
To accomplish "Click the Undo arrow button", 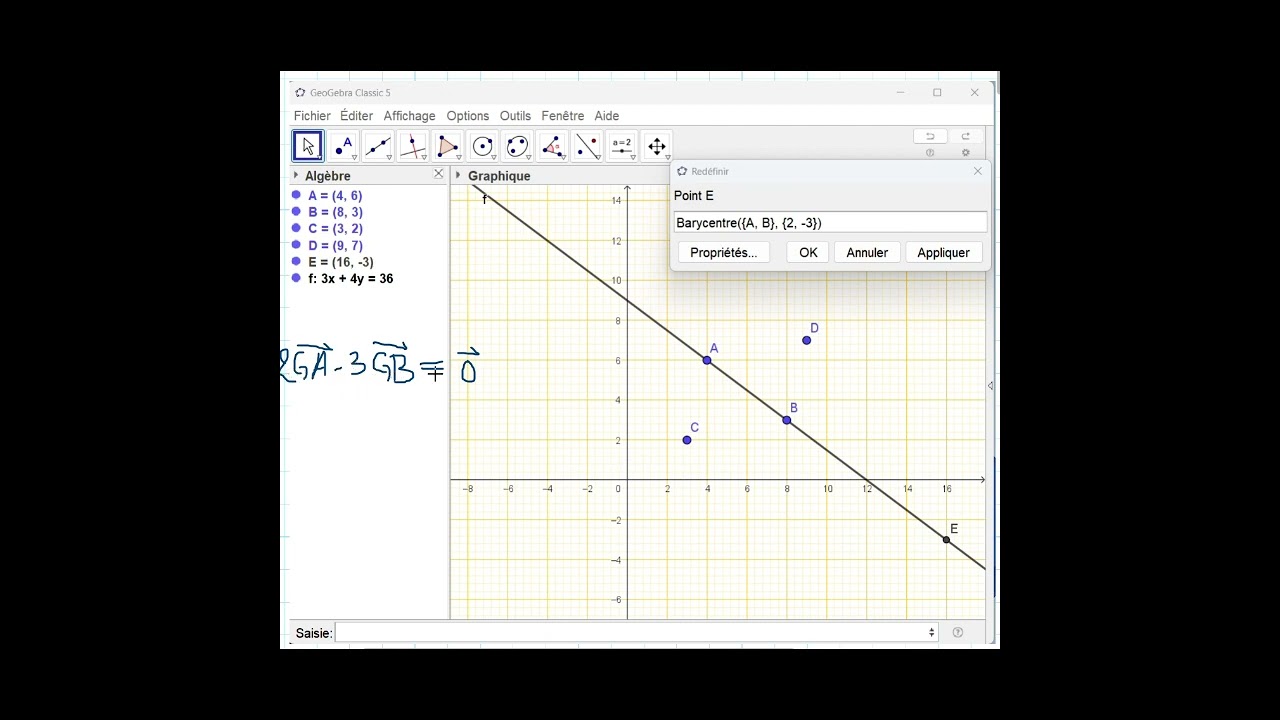I will [930, 137].
